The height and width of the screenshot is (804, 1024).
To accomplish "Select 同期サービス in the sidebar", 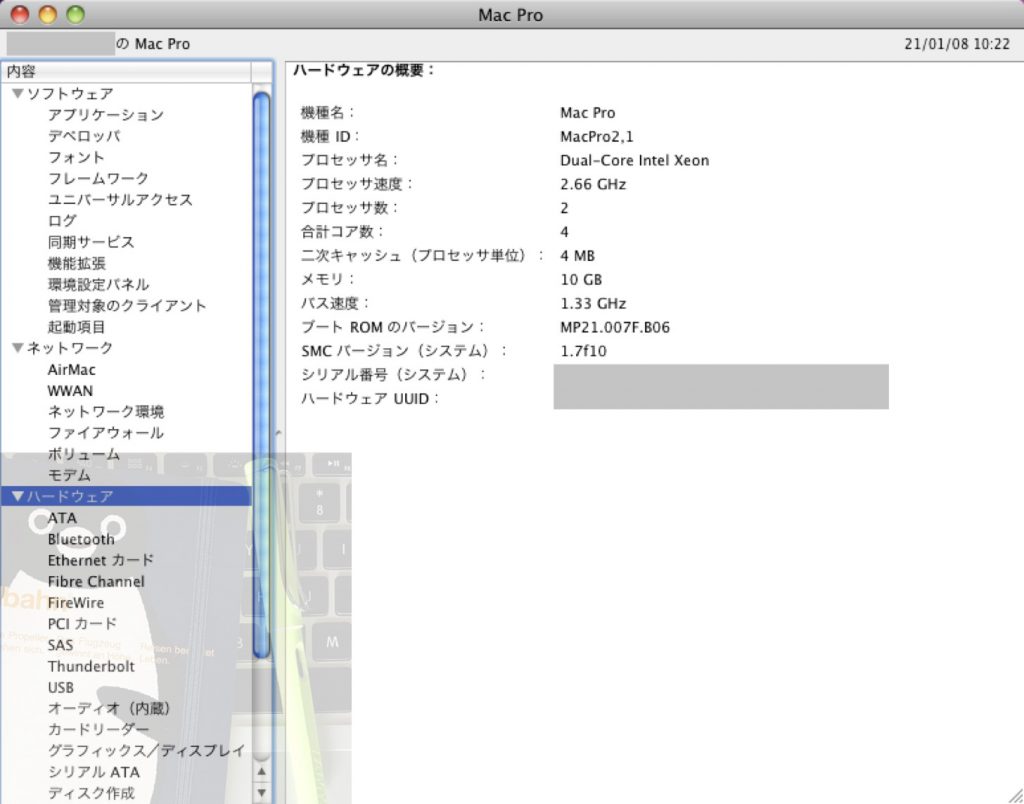I will pyautogui.click(x=91, y=242).
